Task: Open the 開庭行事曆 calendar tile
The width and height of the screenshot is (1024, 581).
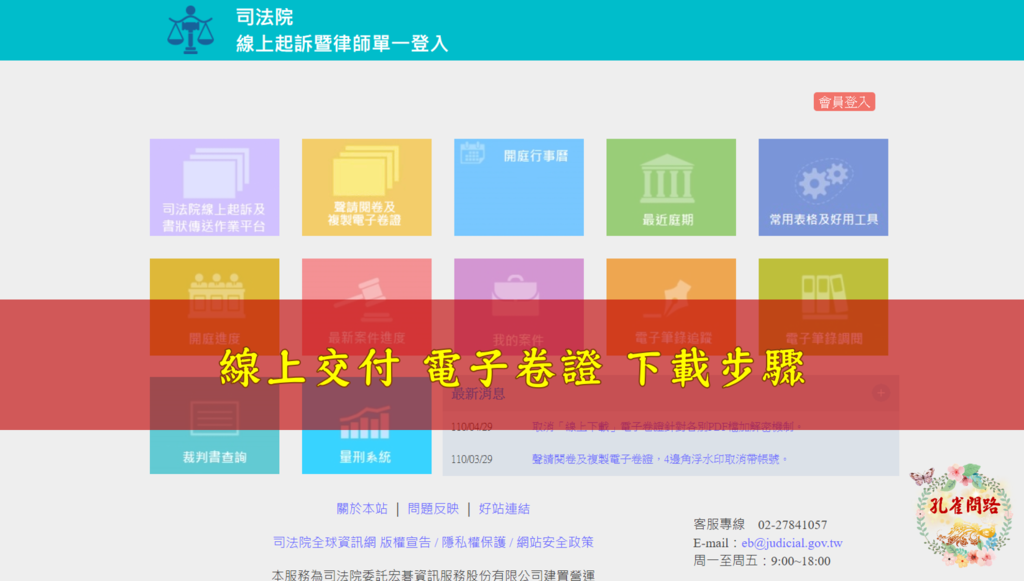Action: [x=519, y=187]
